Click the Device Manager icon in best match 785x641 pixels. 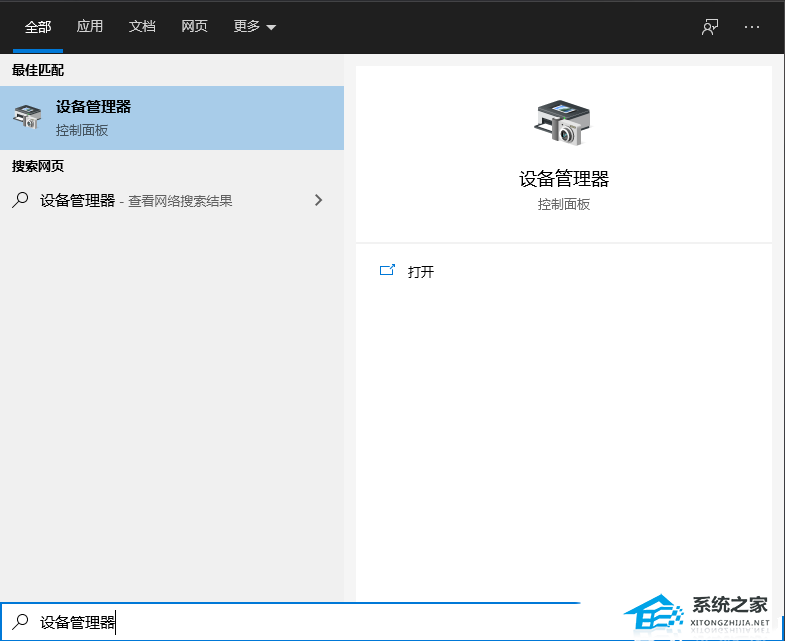pyautogui.click(x=27, y=118)
